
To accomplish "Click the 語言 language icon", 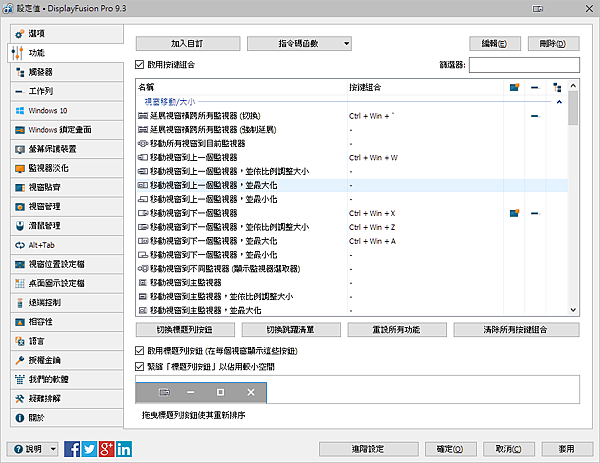I will pyautogui.click(x=20, y=341).
